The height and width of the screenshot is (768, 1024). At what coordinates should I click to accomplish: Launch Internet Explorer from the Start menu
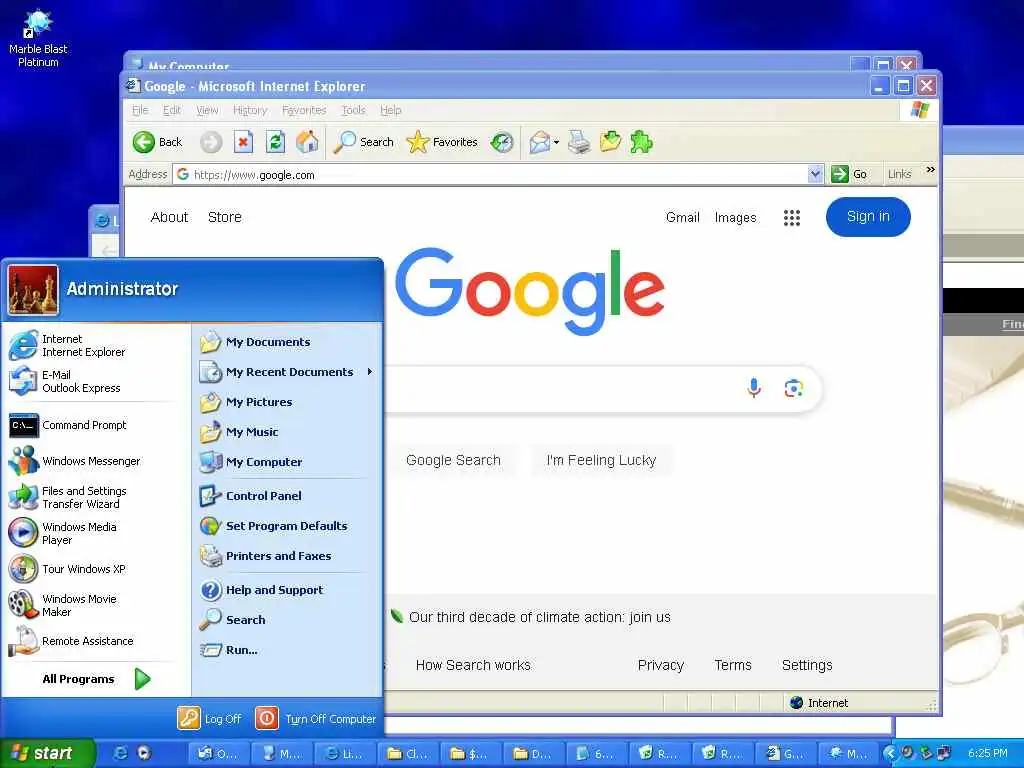point(96,345)
